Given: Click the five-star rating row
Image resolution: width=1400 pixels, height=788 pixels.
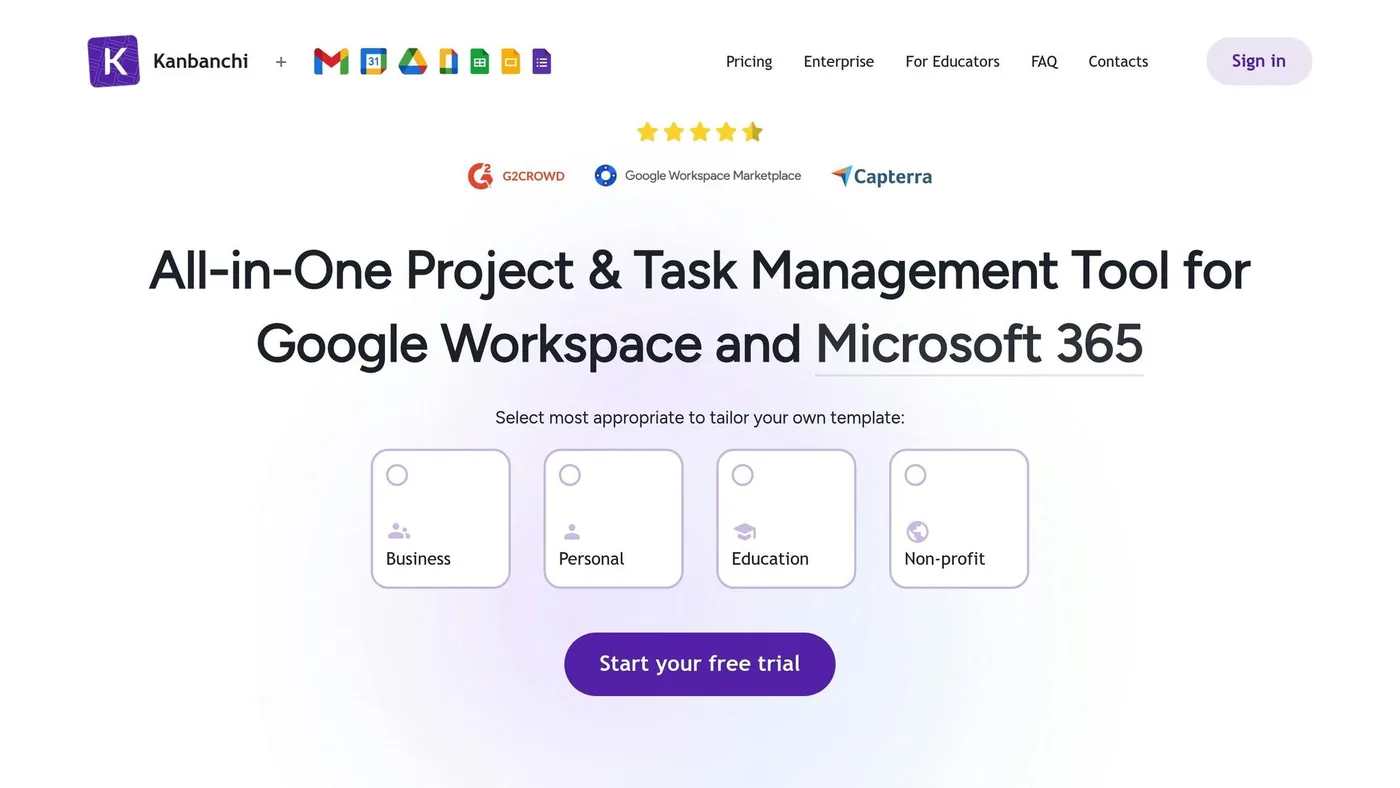Looking at the screenshot, I should point(700,132).
